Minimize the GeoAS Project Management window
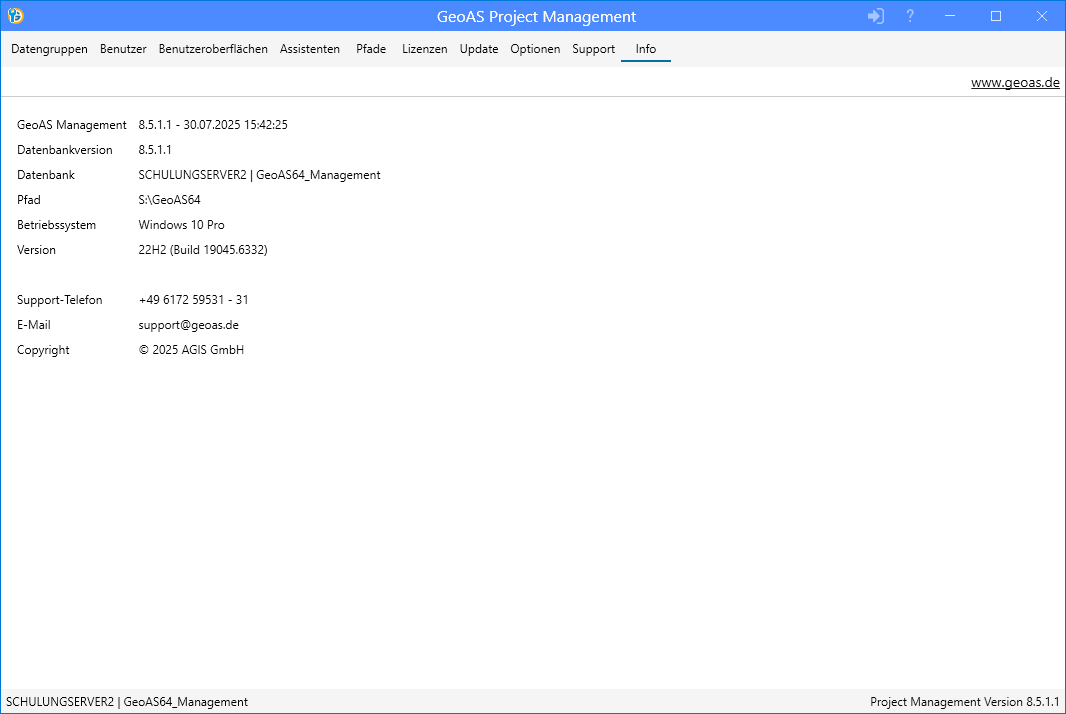Image resolution: width=1066 pixels, height=714 pixels. pos(950,16)
